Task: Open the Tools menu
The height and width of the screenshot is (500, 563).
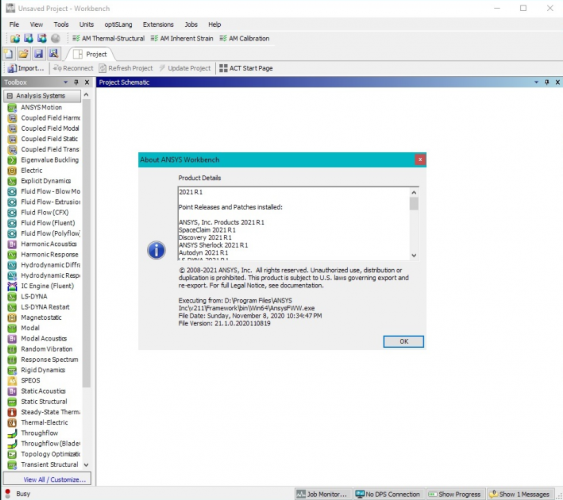Action: pyautogui.click(x=61, y=24)
